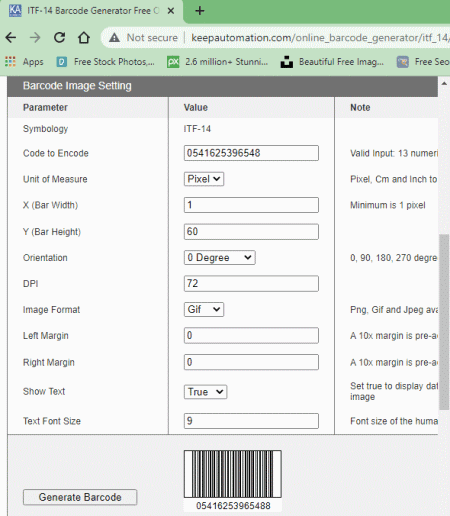
Task: Click the DPI input field
Action: 251,284
